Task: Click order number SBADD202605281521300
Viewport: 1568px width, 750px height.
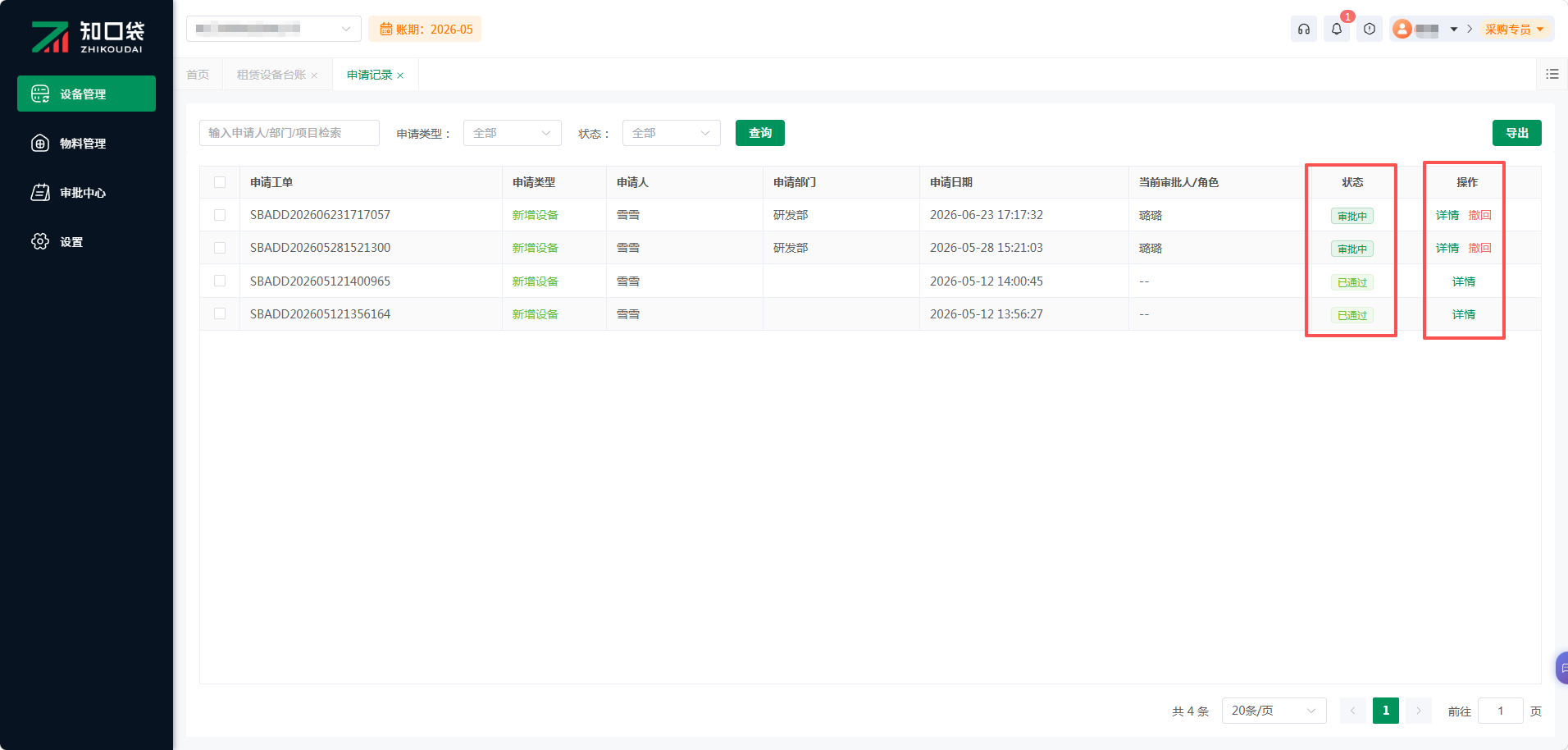Action: point(320,248)
